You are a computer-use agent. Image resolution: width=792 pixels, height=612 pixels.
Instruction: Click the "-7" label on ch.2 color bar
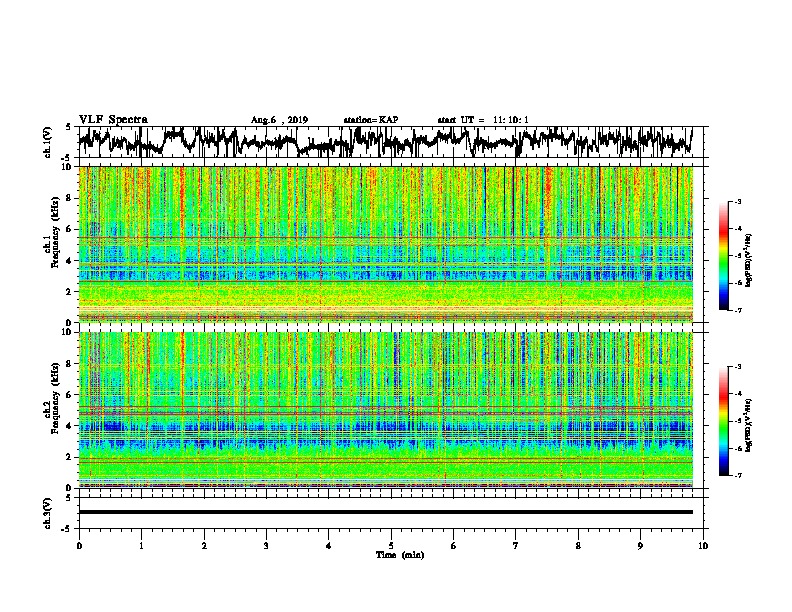point(738,475)
